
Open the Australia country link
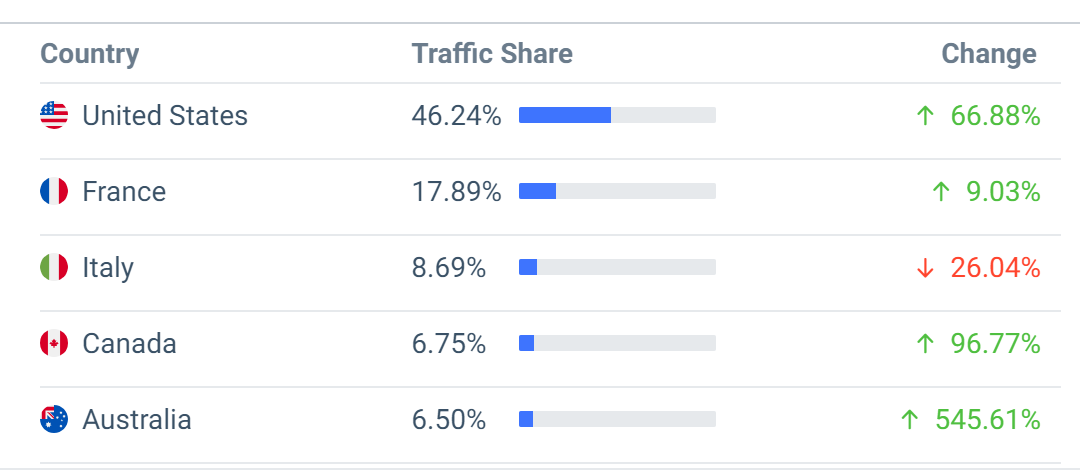pos(137,420)
